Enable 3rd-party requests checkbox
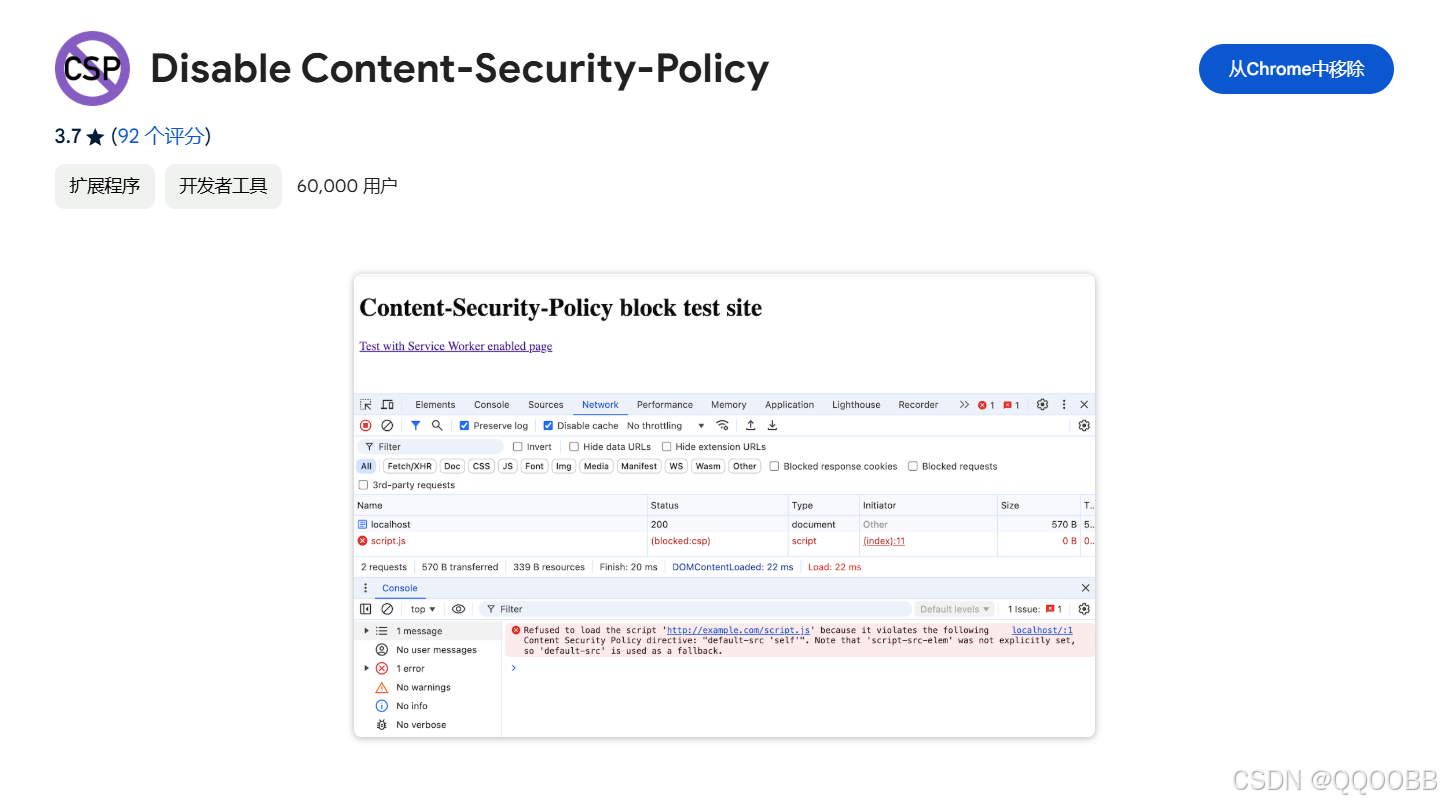1441x806 pixels. pos(363,485)
